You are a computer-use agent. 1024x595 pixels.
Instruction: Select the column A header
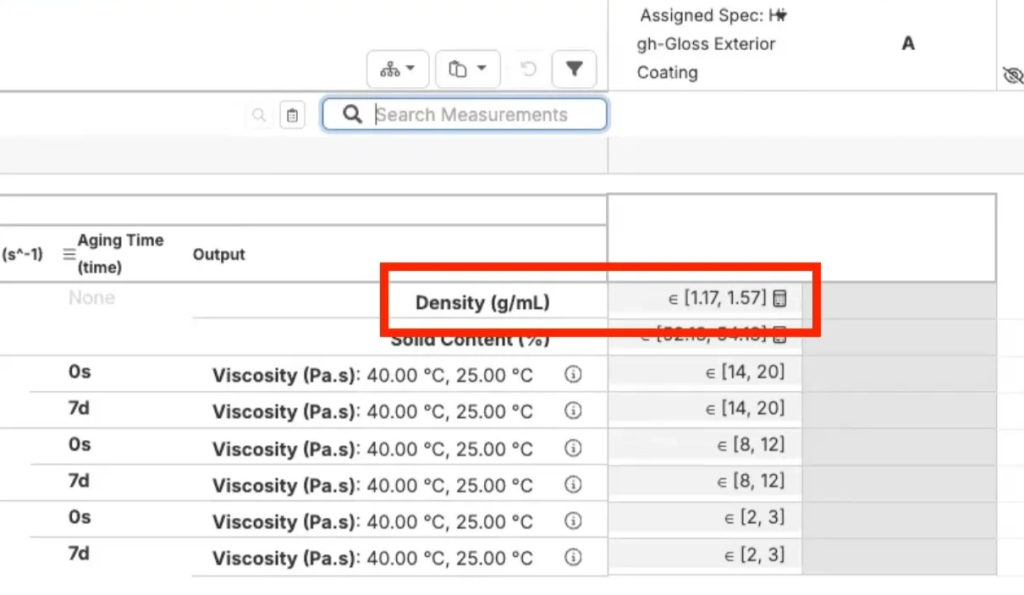pyautogui.click(x=908, y=44)
